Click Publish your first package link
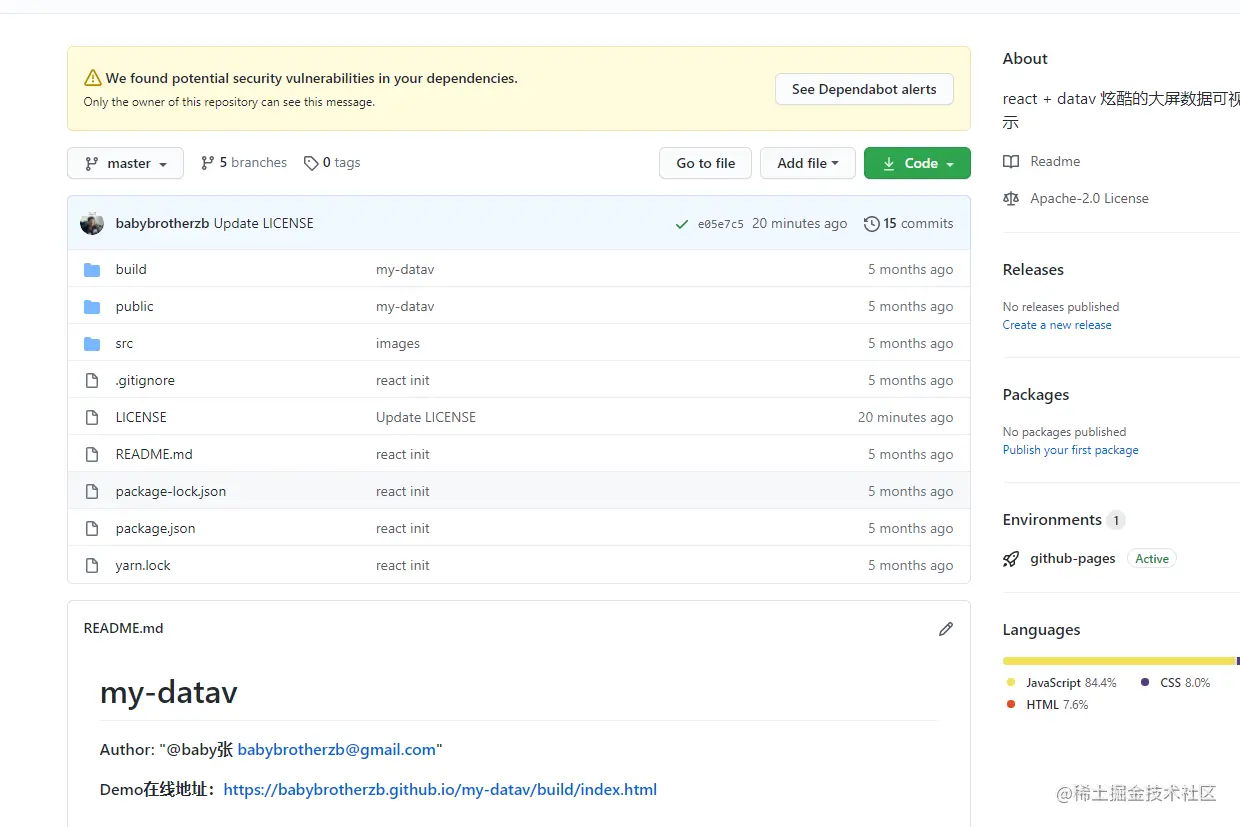 (x=1071, y=450)
